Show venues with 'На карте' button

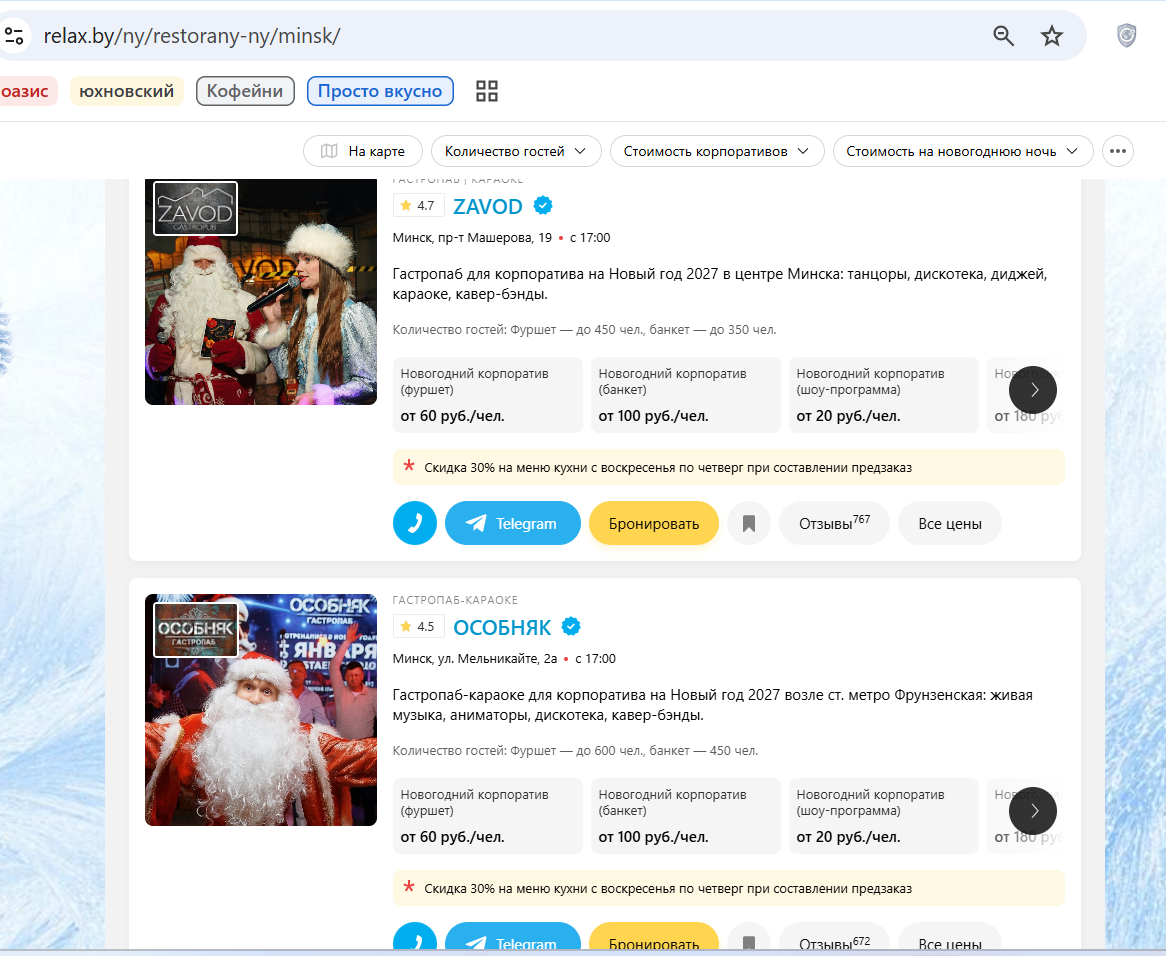click(x=363, y=151)
